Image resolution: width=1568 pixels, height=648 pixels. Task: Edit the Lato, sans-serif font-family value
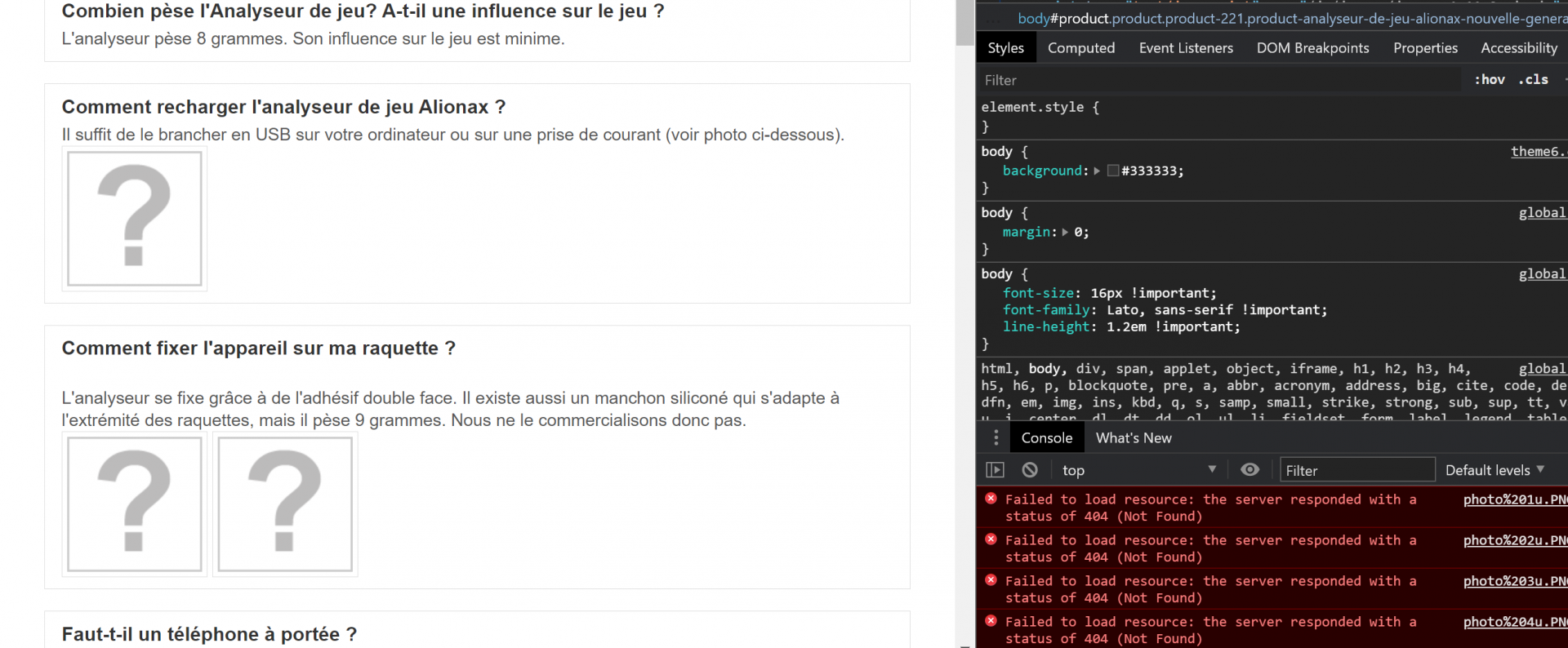coord(1169,310)
